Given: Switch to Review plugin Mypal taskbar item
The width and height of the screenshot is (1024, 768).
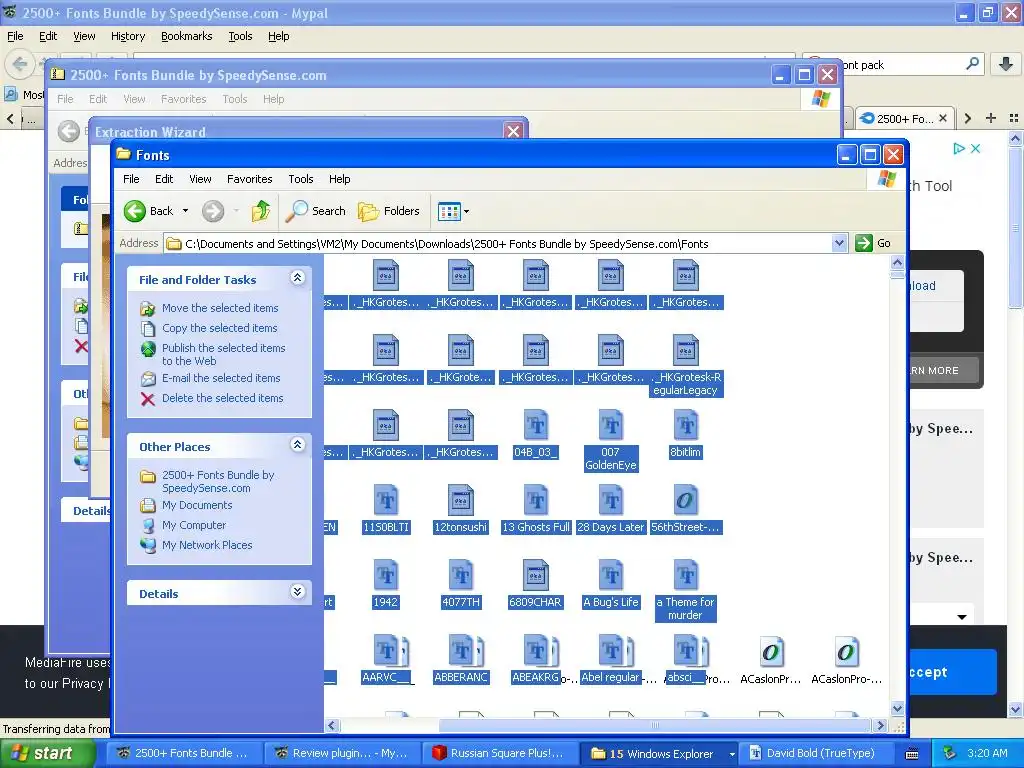Looking at the screenshot, I should tap(344, 754).
